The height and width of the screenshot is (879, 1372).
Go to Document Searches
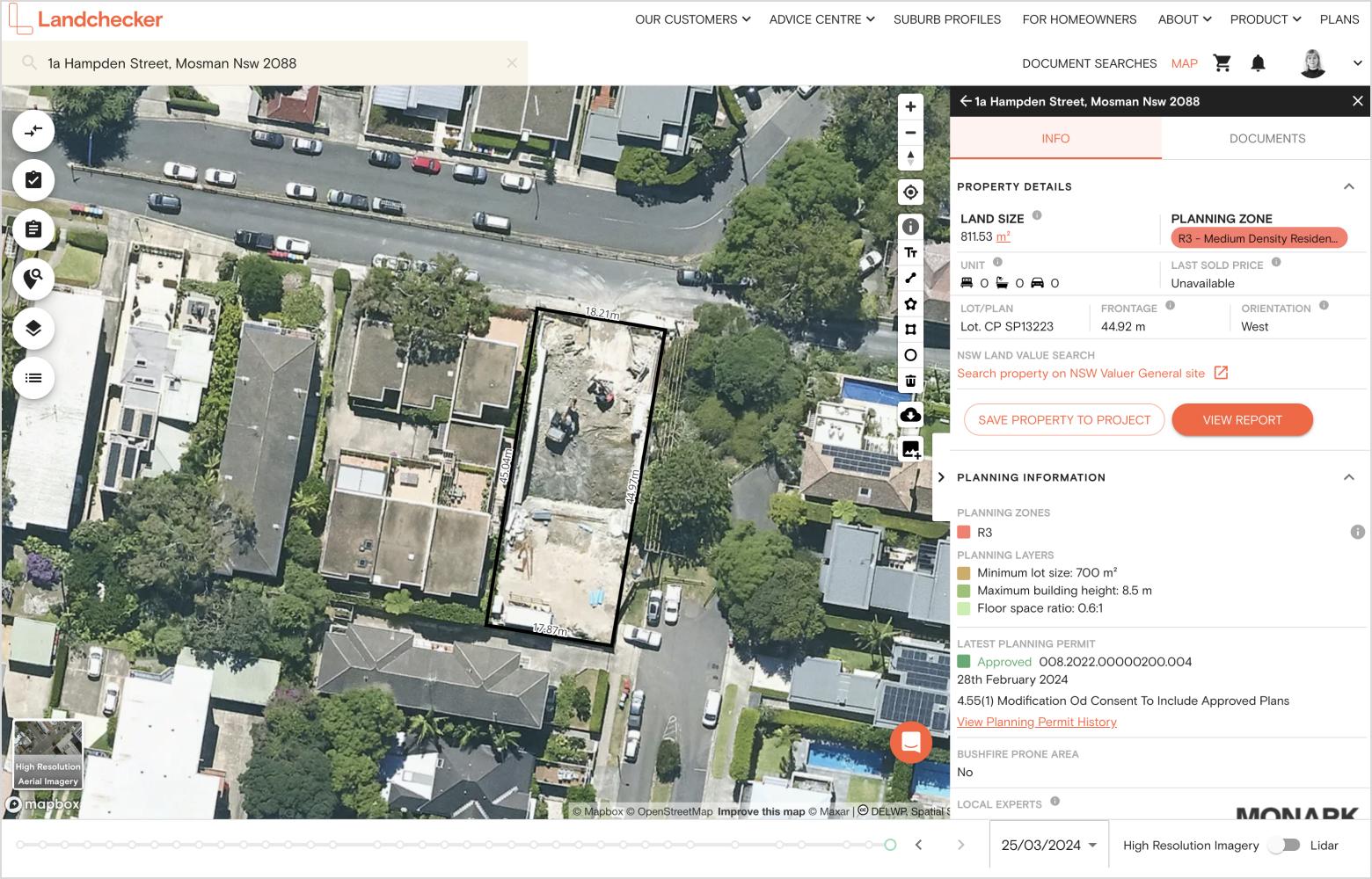[x=1090, y=63]
